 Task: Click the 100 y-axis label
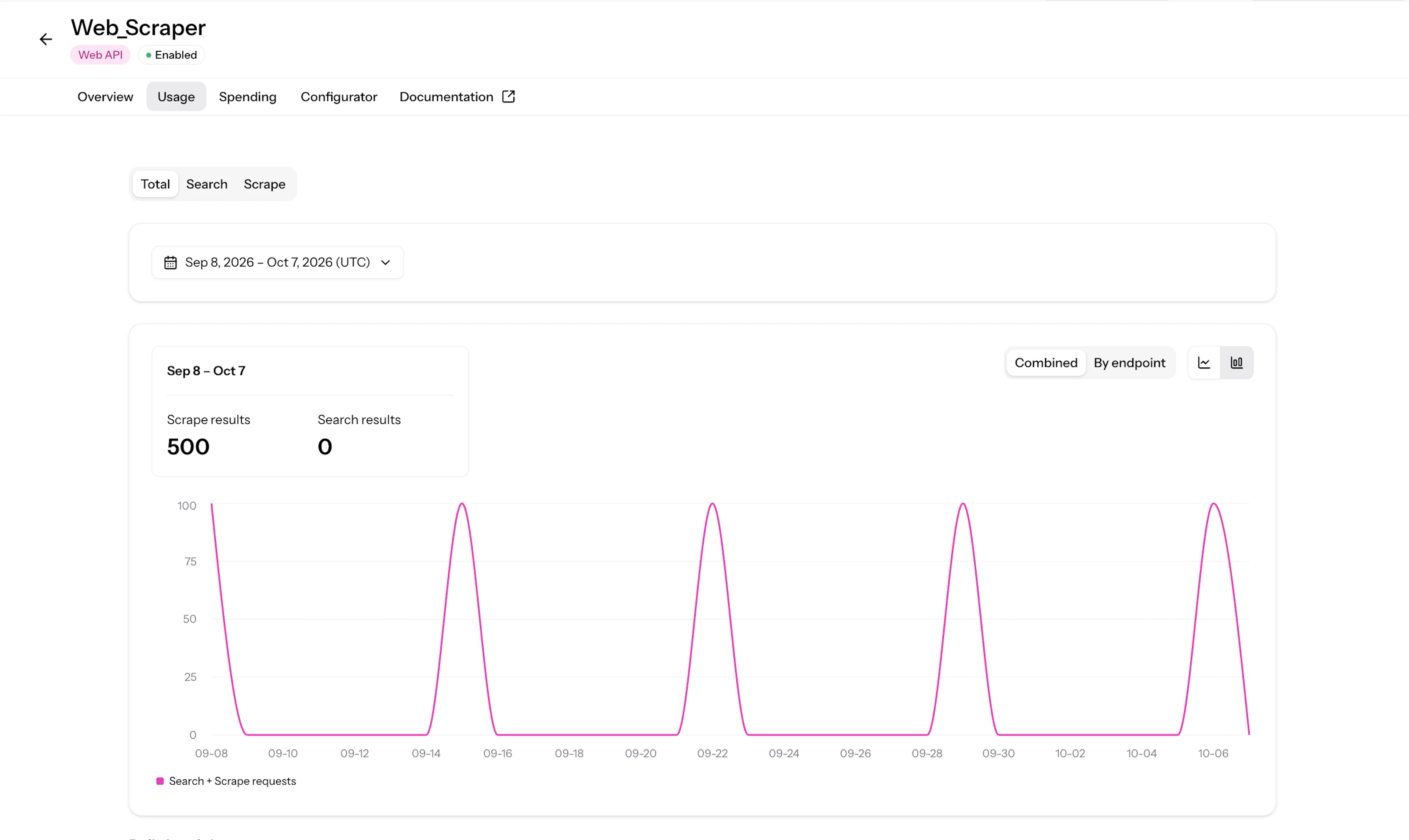tap(187, 506)
